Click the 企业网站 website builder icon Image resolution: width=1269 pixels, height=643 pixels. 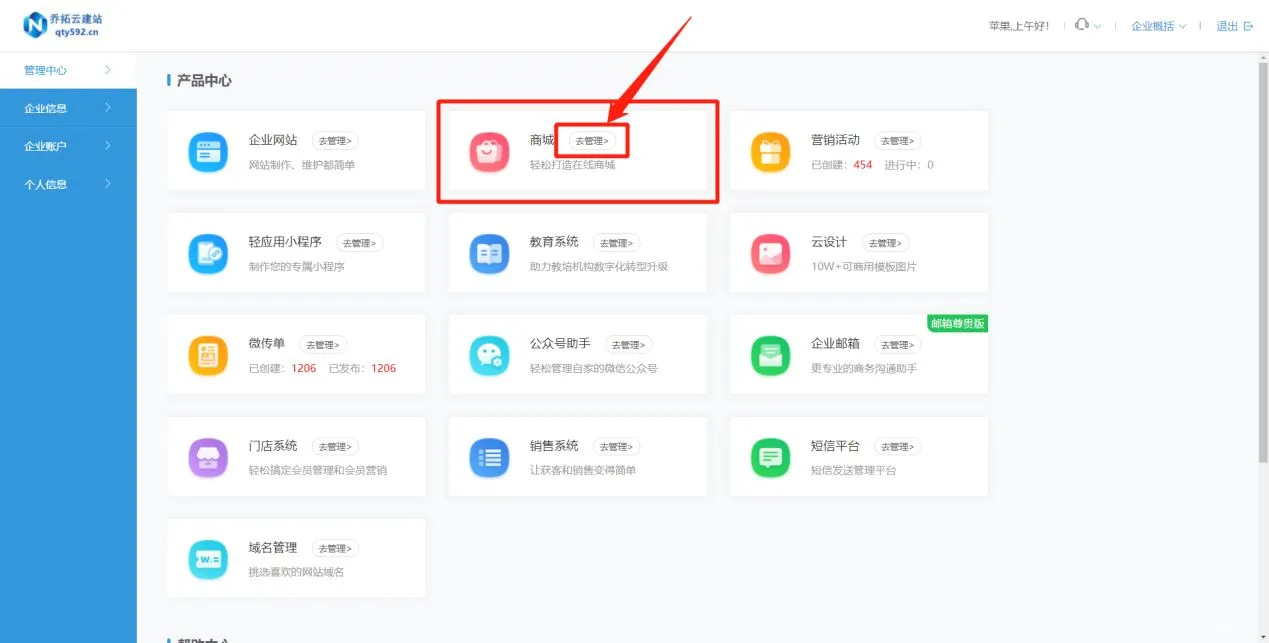coord(207,150)
